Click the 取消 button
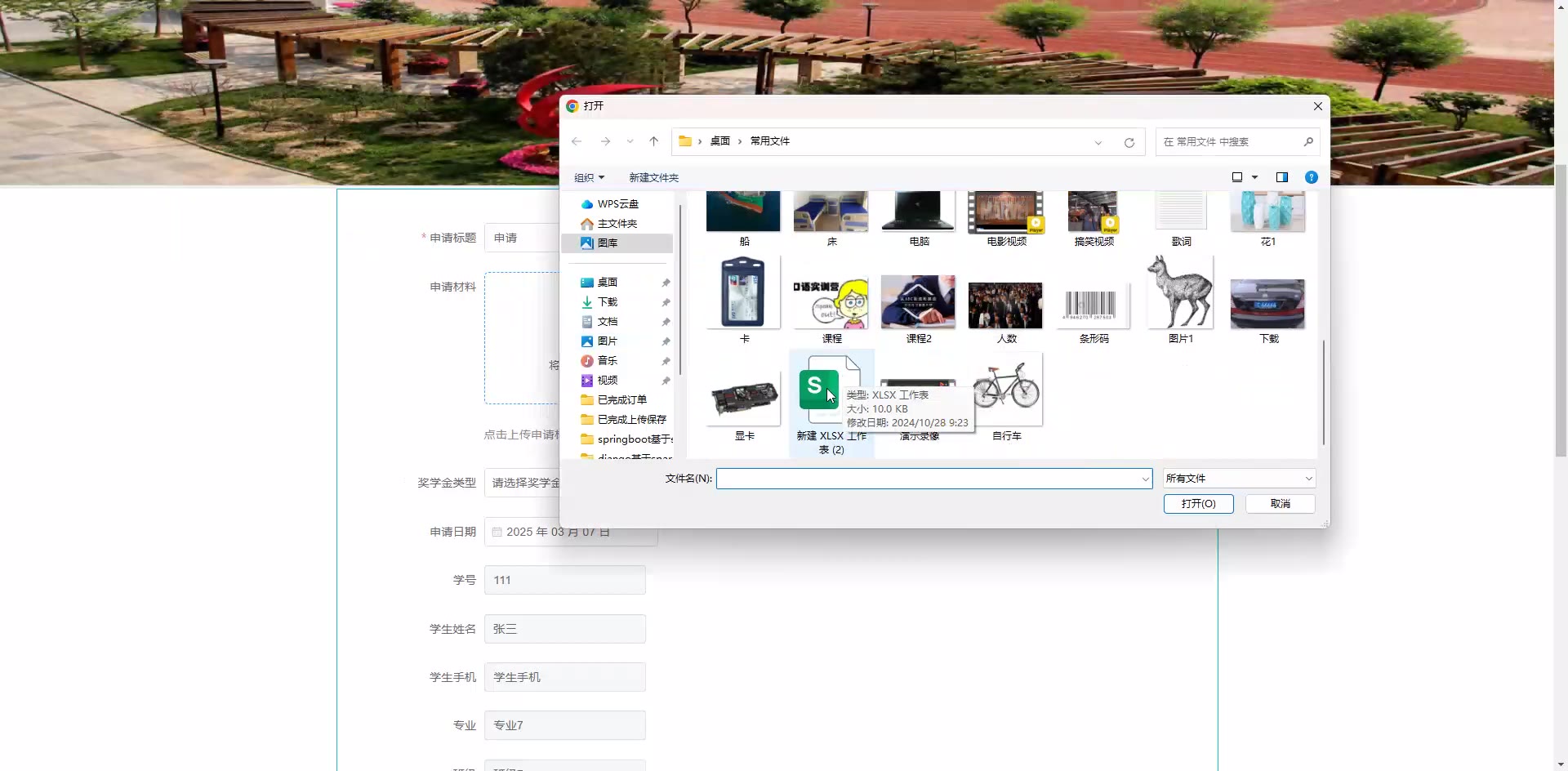1568x771 pixels. coord(1280,504)
